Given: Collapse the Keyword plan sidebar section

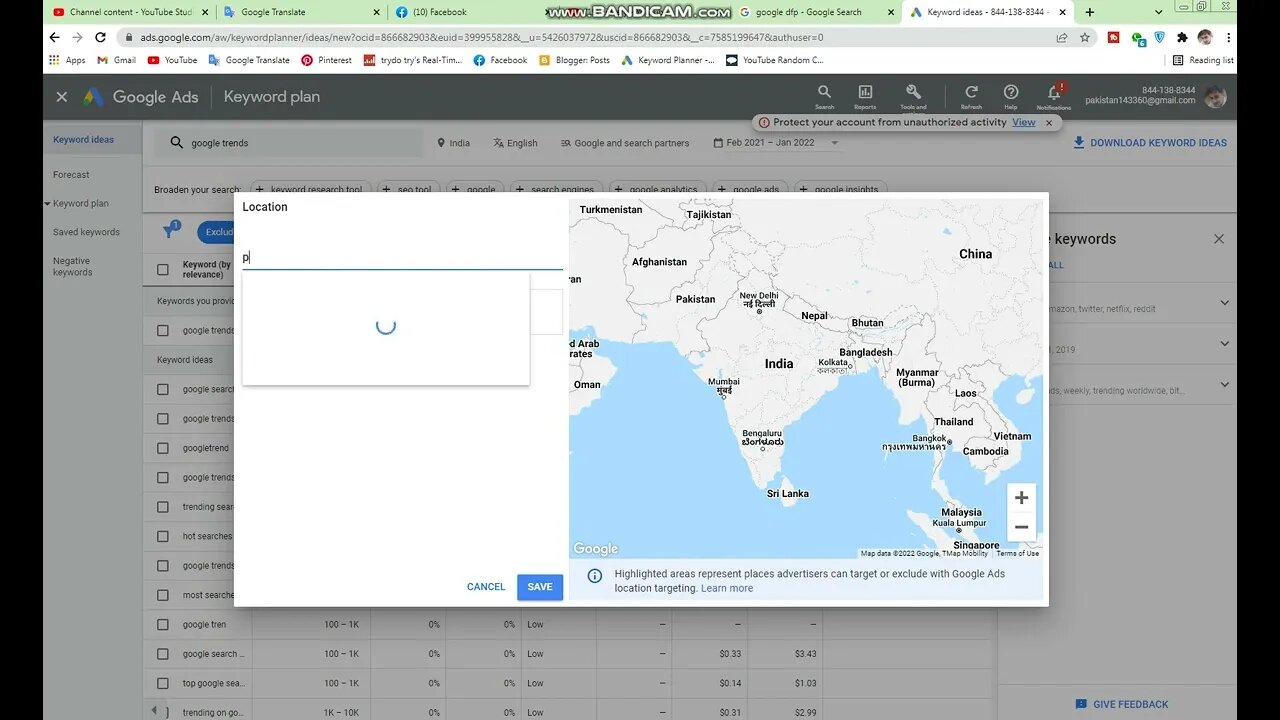Looking at the screenshot, I should pos(47,204).
